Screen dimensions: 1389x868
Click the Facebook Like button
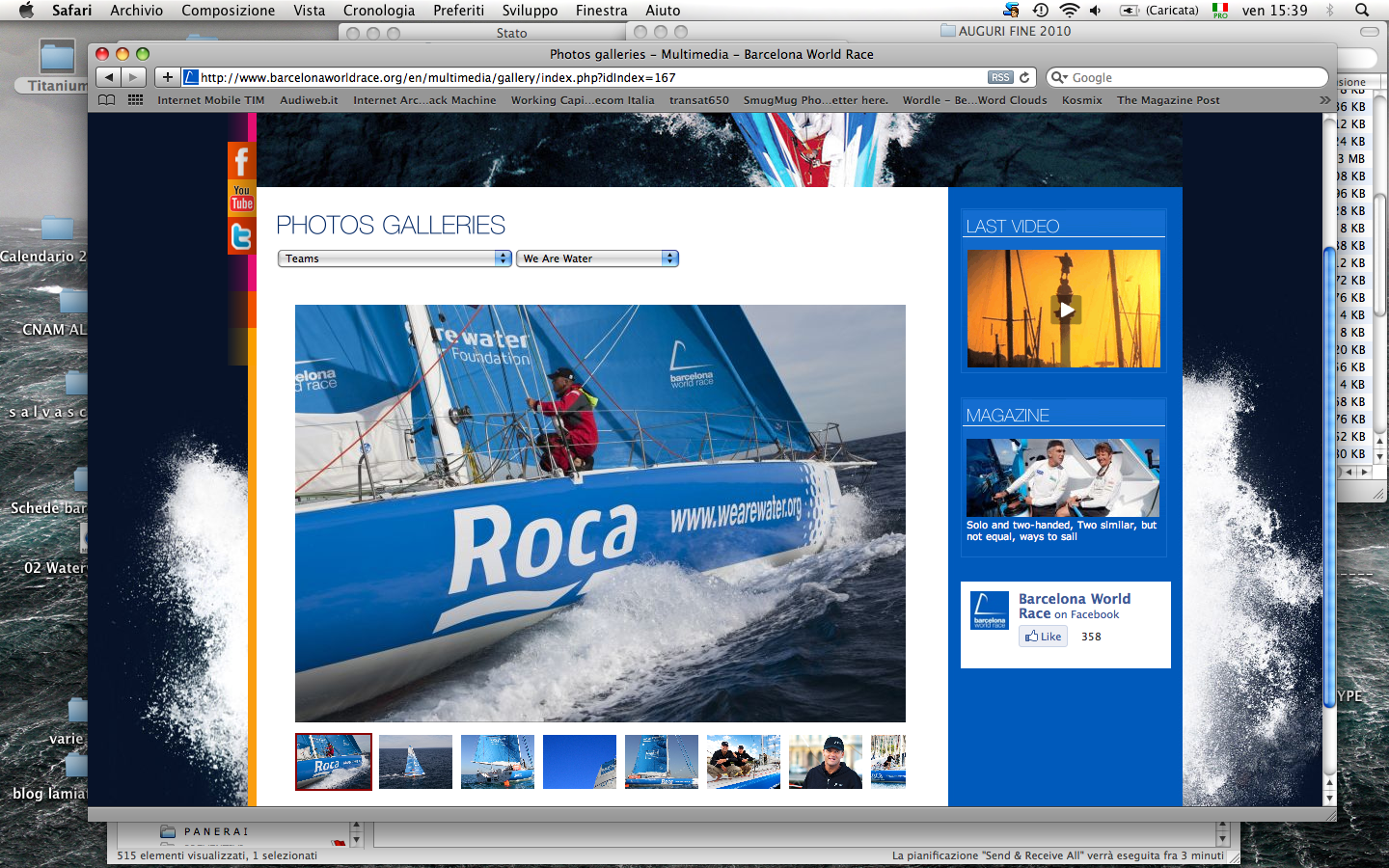point(1043,637)
